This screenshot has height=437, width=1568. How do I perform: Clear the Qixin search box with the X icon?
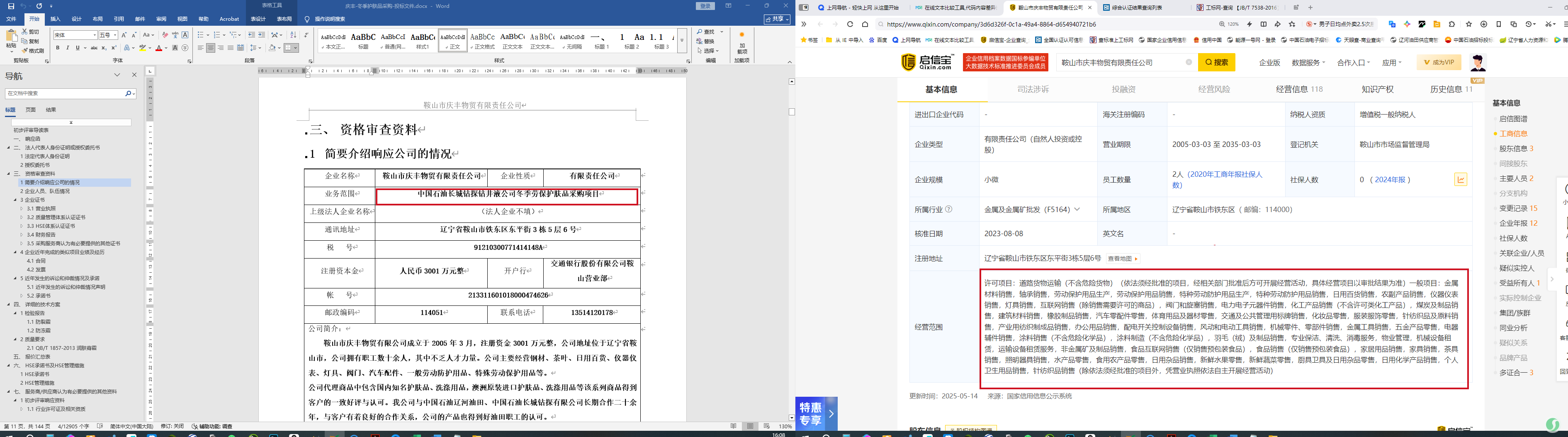1189,62
